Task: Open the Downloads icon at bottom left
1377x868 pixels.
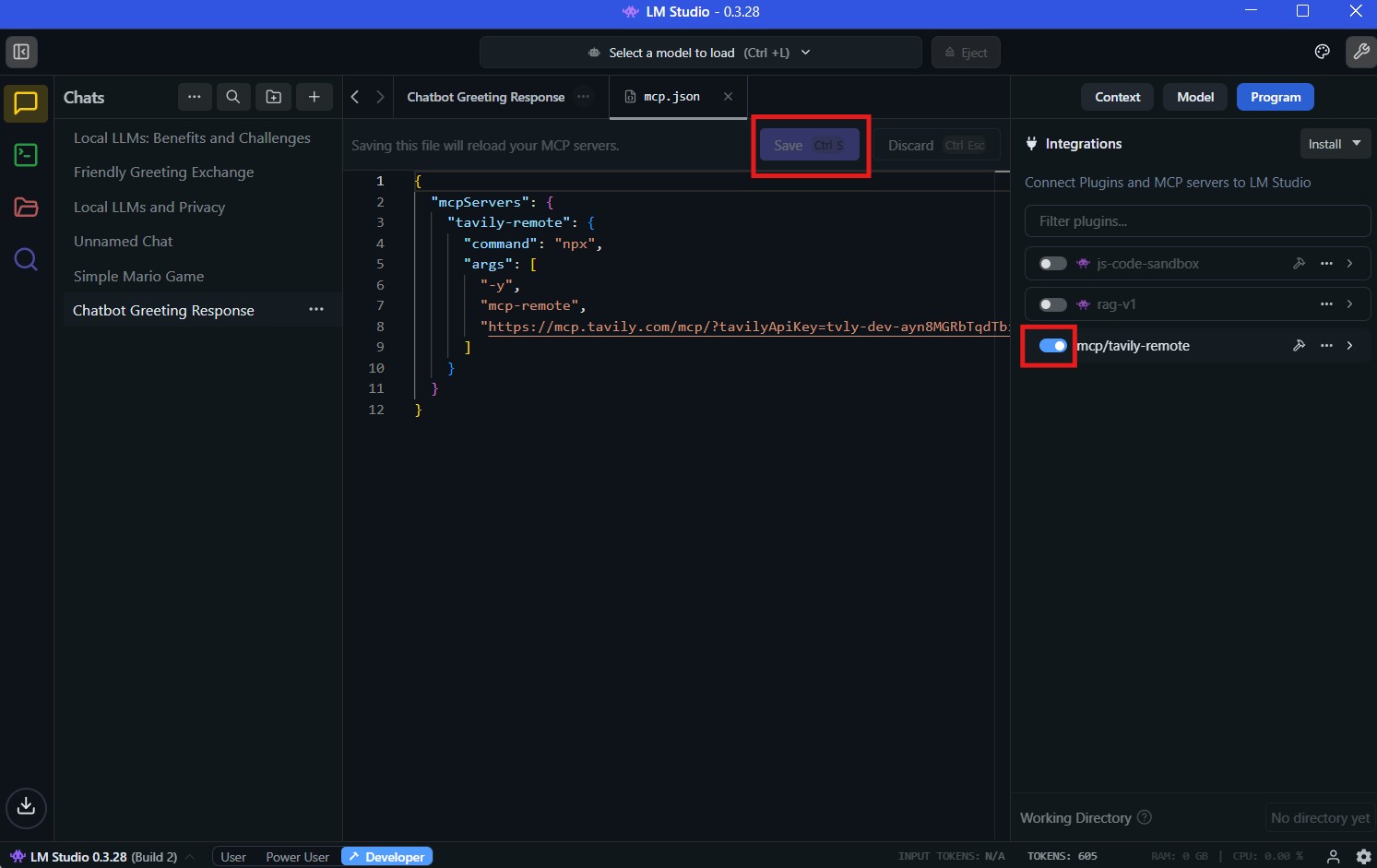Action: (26, 807)
